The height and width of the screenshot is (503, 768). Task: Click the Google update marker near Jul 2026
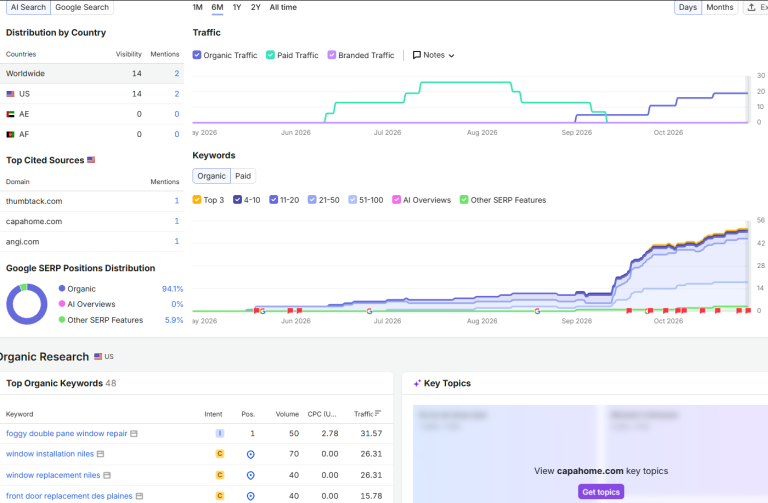369,311
